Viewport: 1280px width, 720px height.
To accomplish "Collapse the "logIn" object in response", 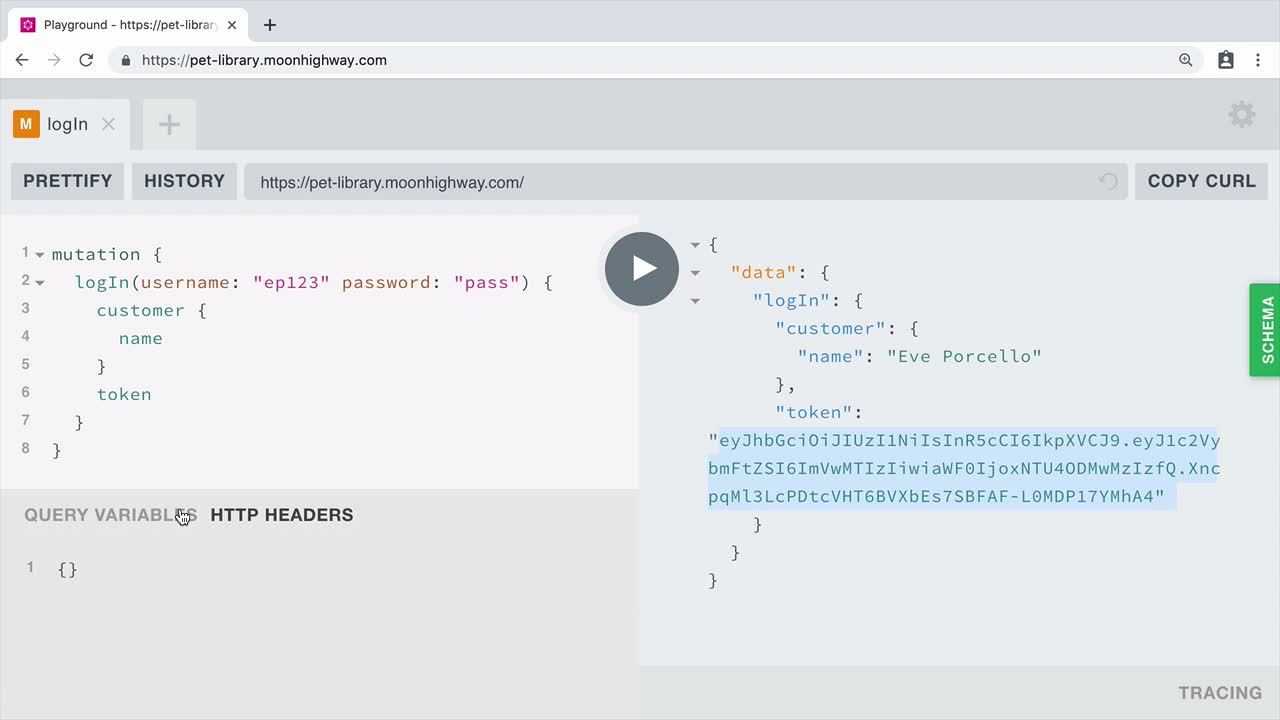I will click(695, 300).
